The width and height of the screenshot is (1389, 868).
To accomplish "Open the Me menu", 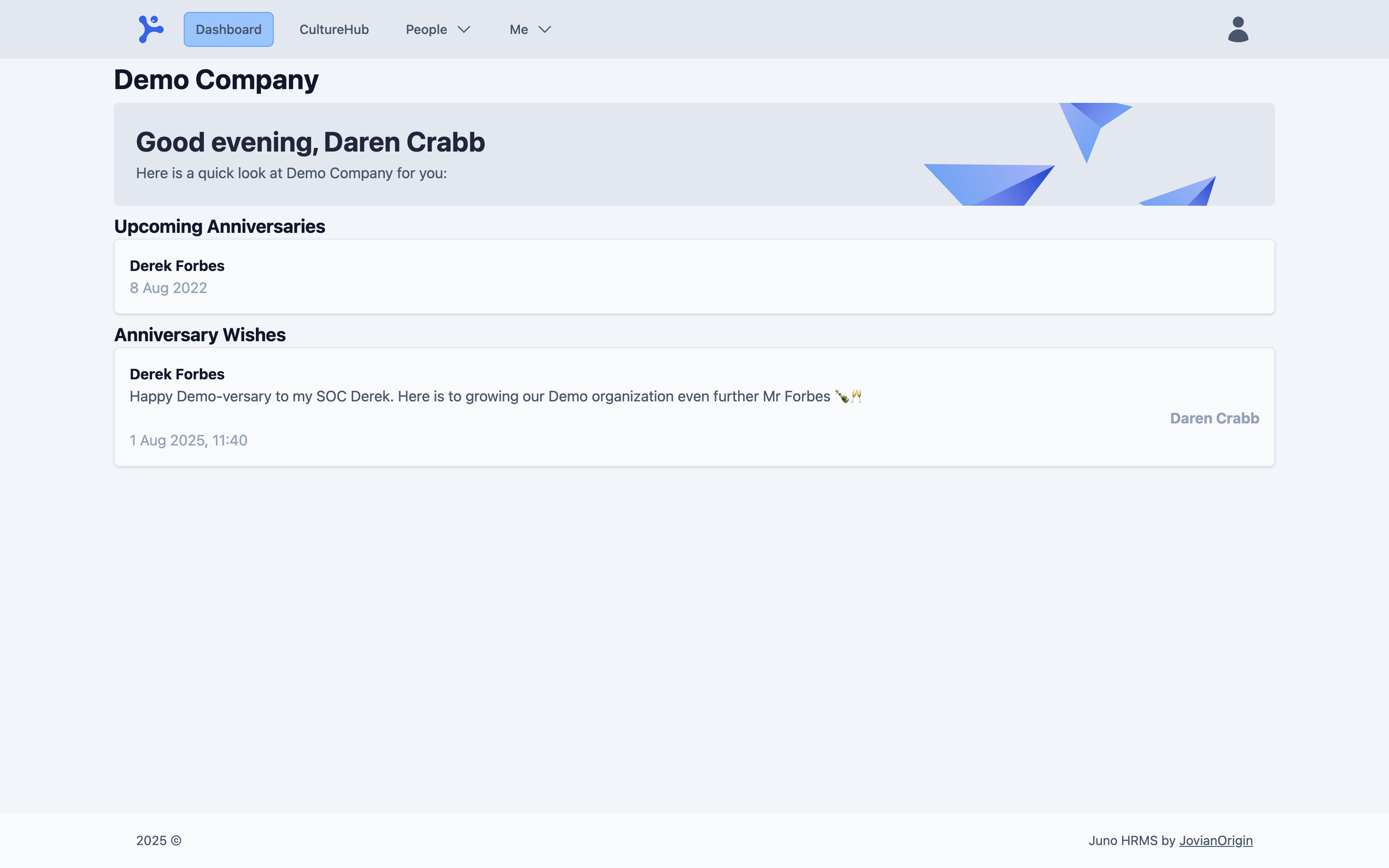I will tap(531, 29).
